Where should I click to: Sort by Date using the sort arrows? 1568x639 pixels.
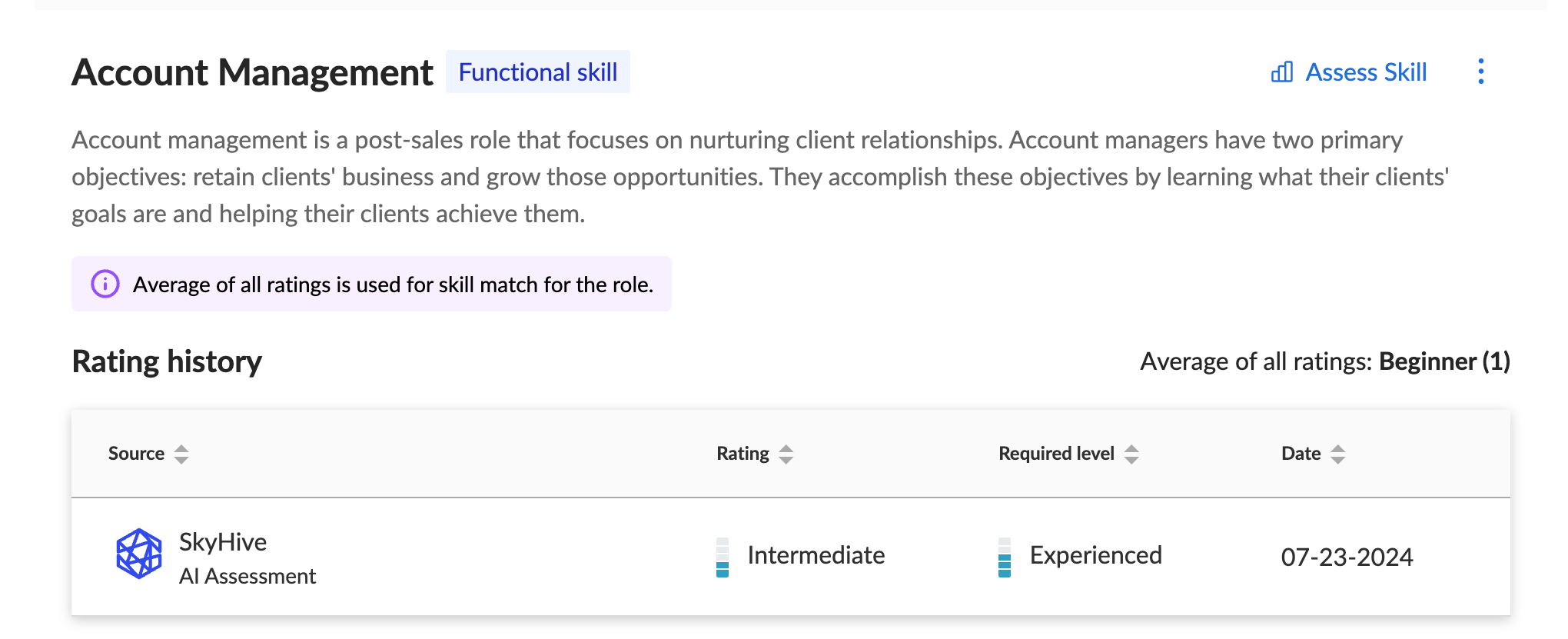pyautogui.click(x=1338, y=454)
